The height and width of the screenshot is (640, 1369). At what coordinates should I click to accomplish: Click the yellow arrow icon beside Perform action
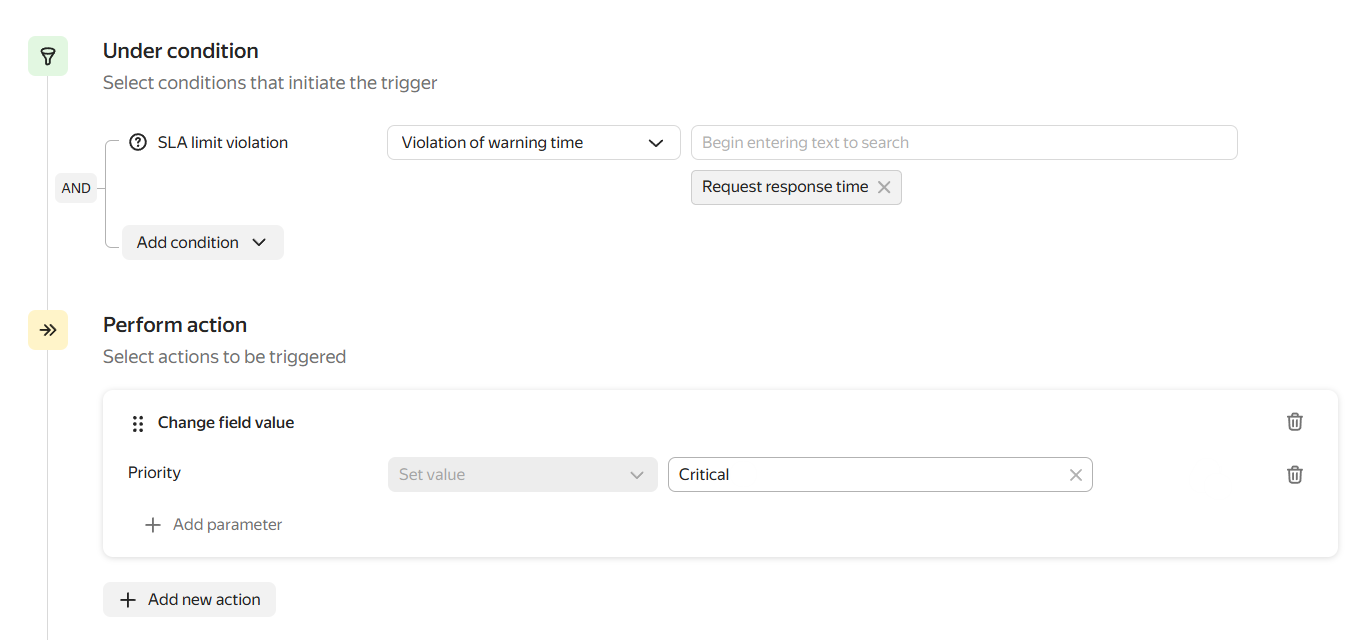(x=47, y=330)
